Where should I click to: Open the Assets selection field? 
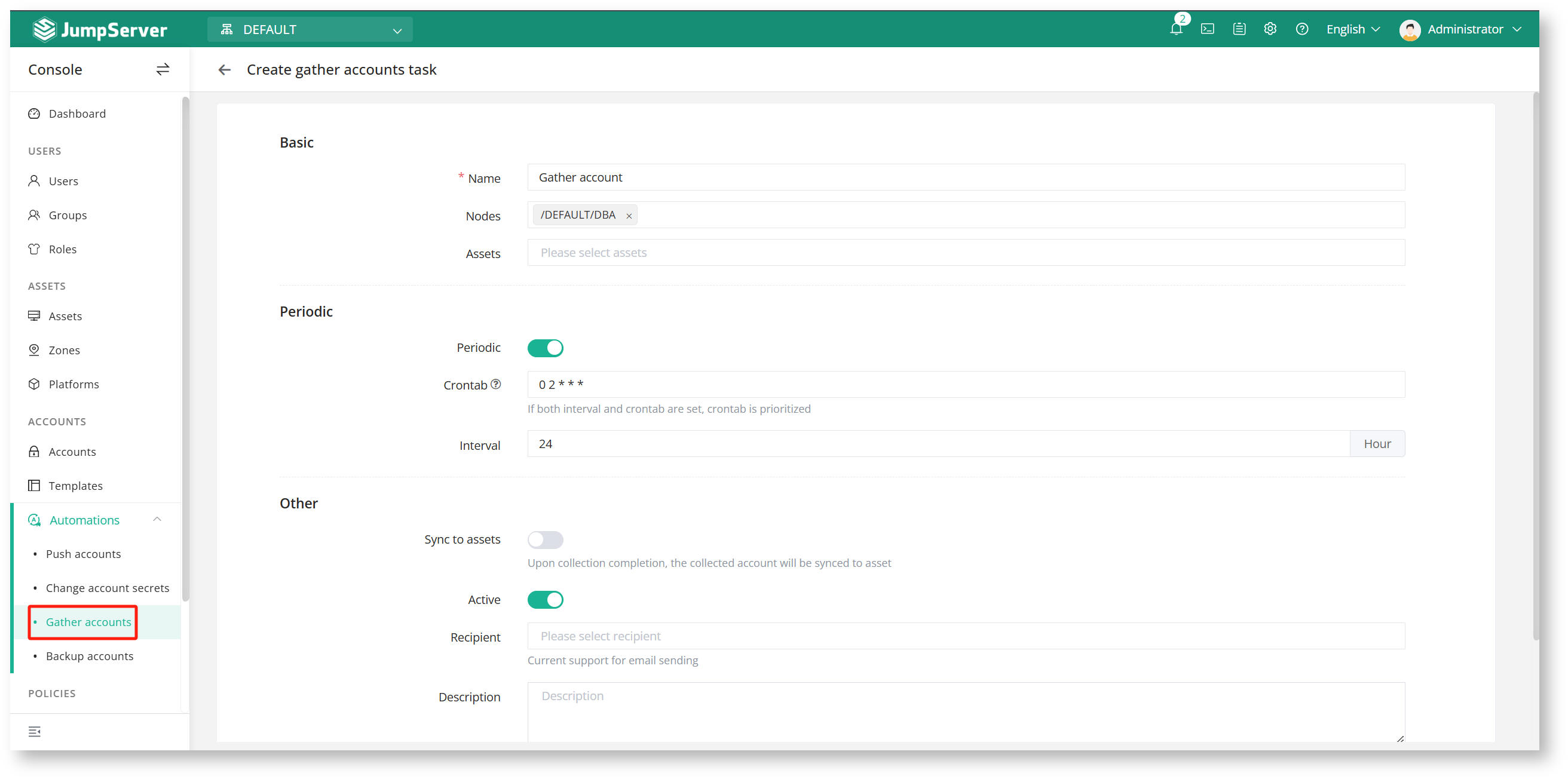pyautogui.click(x=966, y=253)
